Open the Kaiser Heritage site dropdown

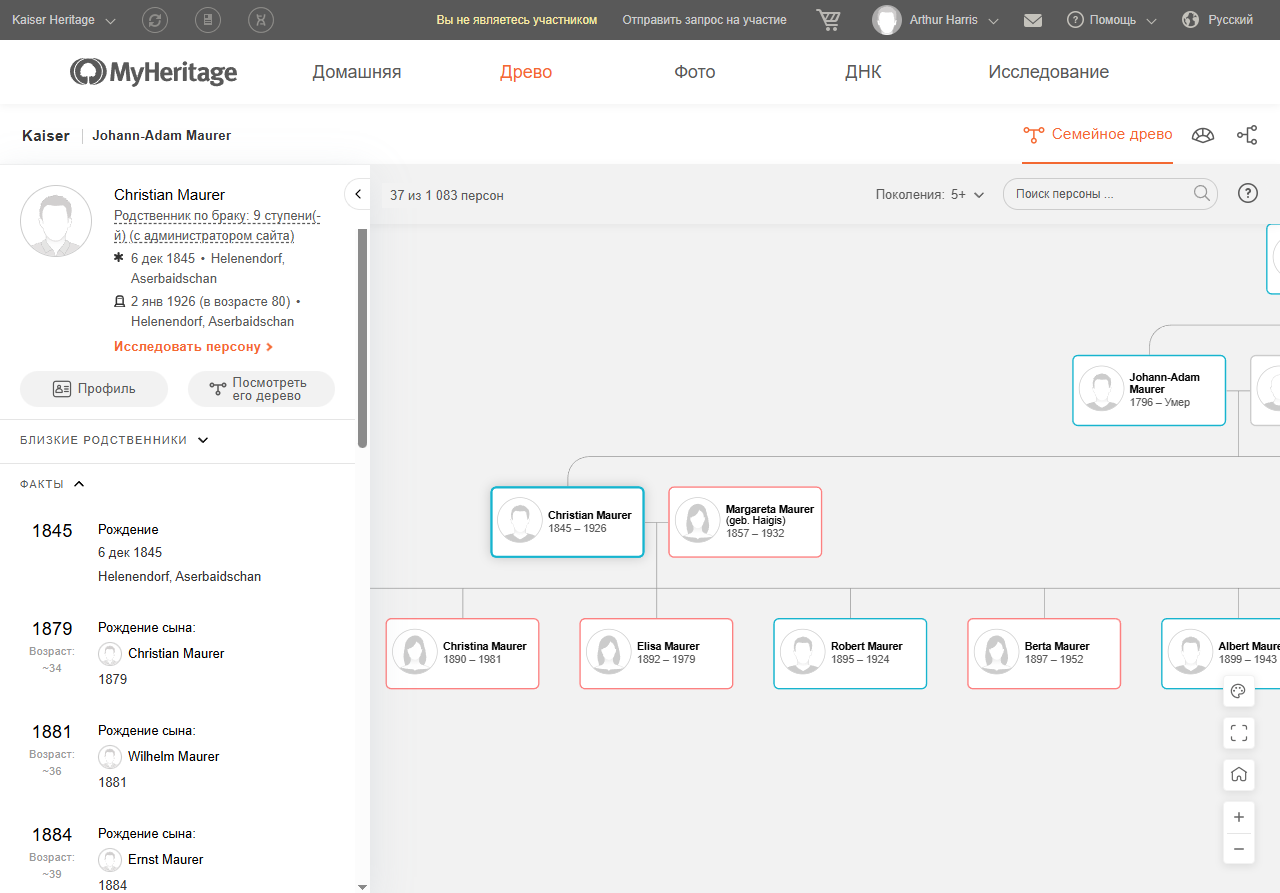[64, 20]
